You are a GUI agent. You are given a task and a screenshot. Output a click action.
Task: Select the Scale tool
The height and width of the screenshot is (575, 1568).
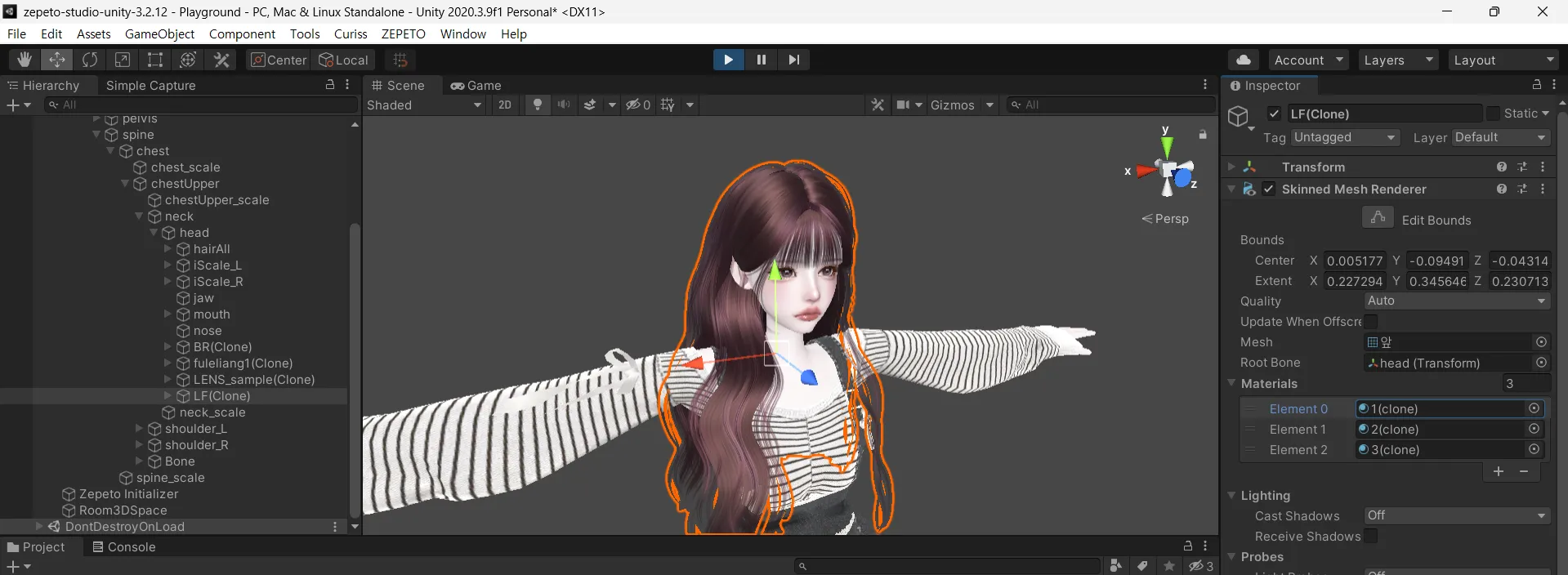pos(123,60)
